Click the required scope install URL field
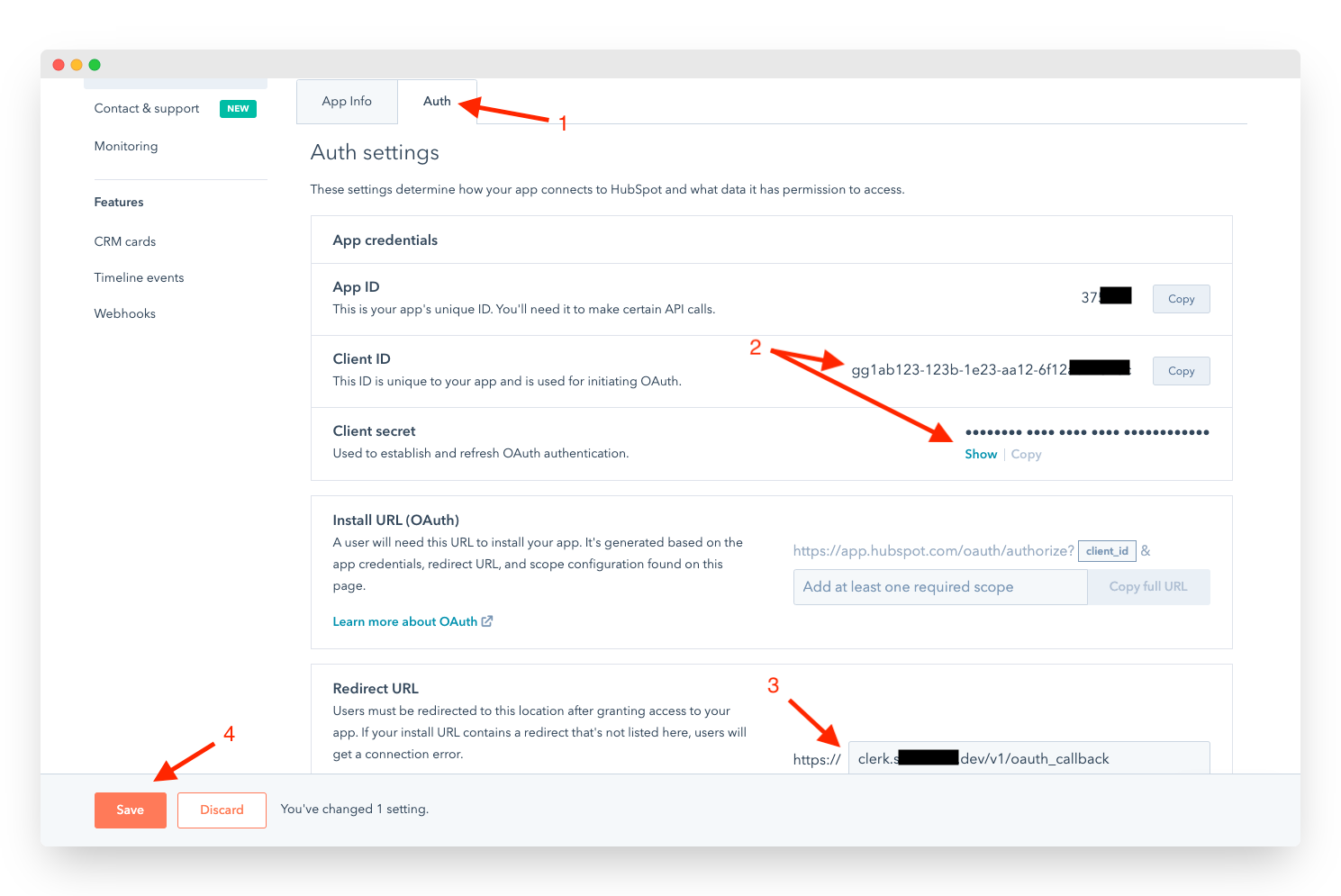1341x896 pixels. click(940, 587)
